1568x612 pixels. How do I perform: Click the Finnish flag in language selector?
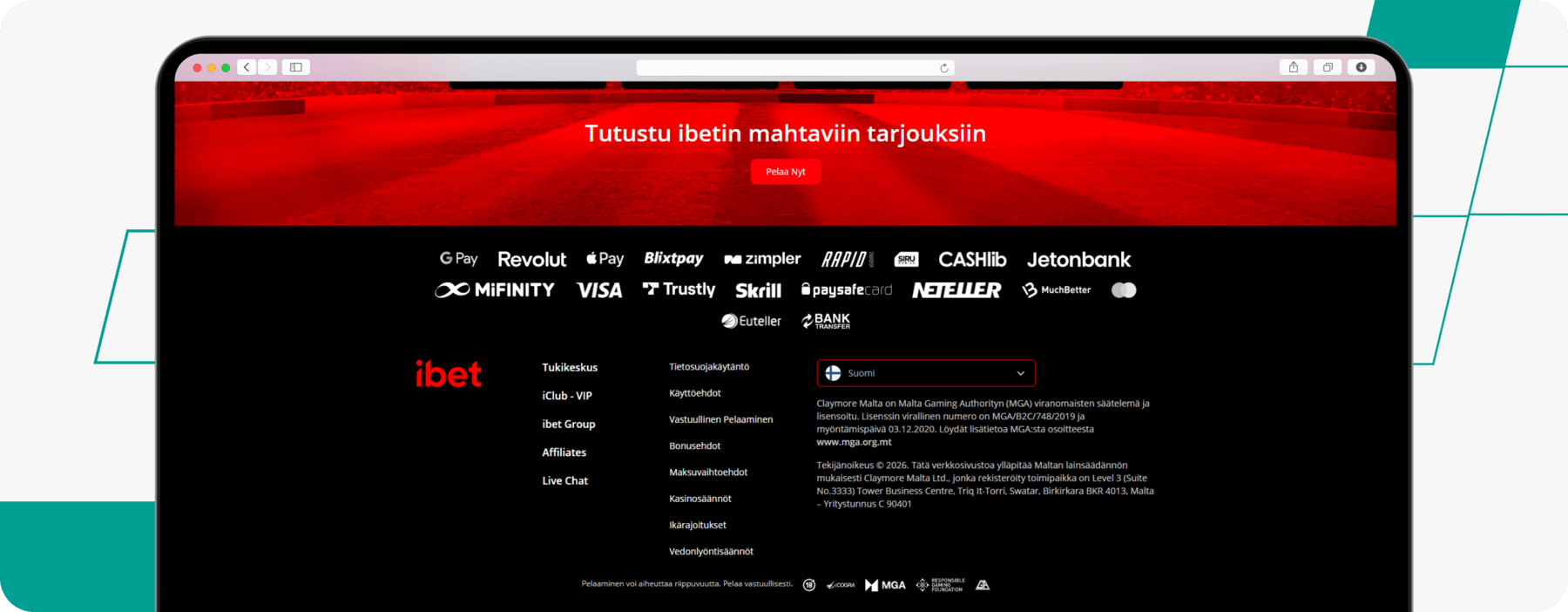(834, 373)
